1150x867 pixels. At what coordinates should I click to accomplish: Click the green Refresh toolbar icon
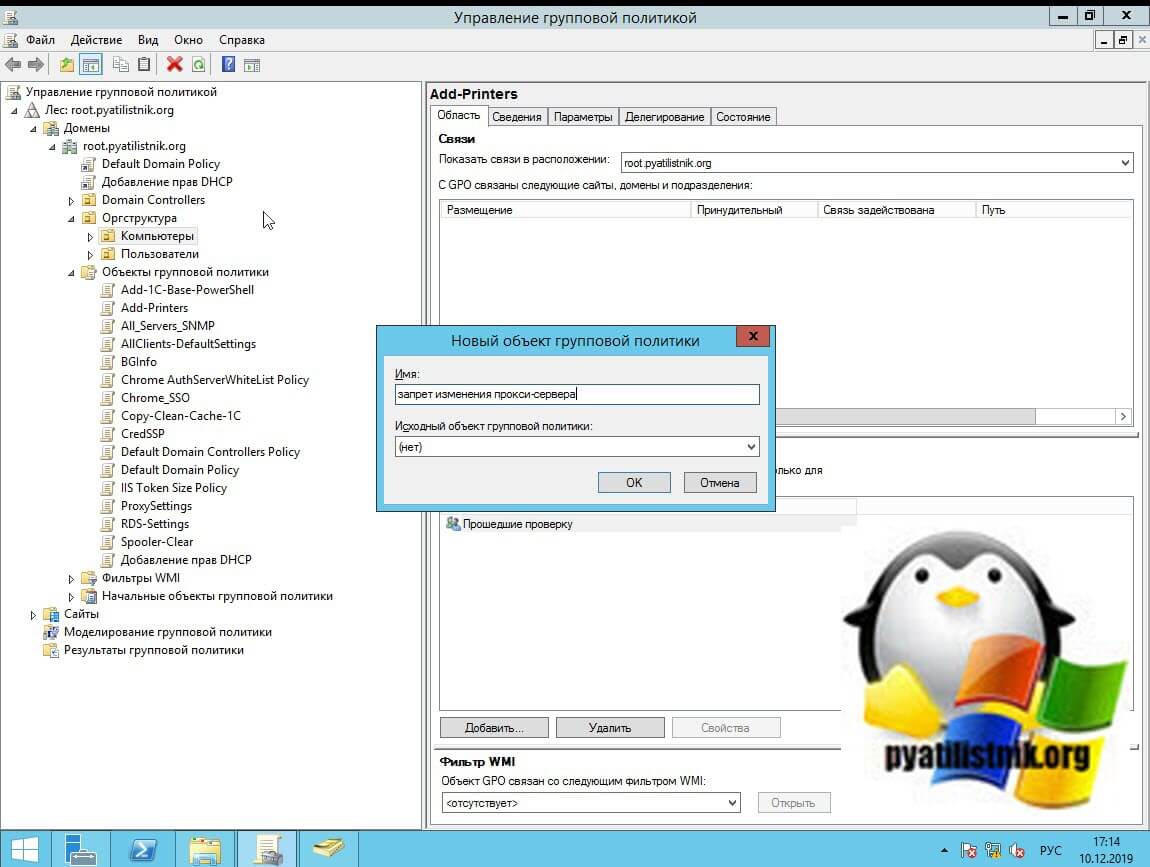pyautogui.click(x=198, y=65)
